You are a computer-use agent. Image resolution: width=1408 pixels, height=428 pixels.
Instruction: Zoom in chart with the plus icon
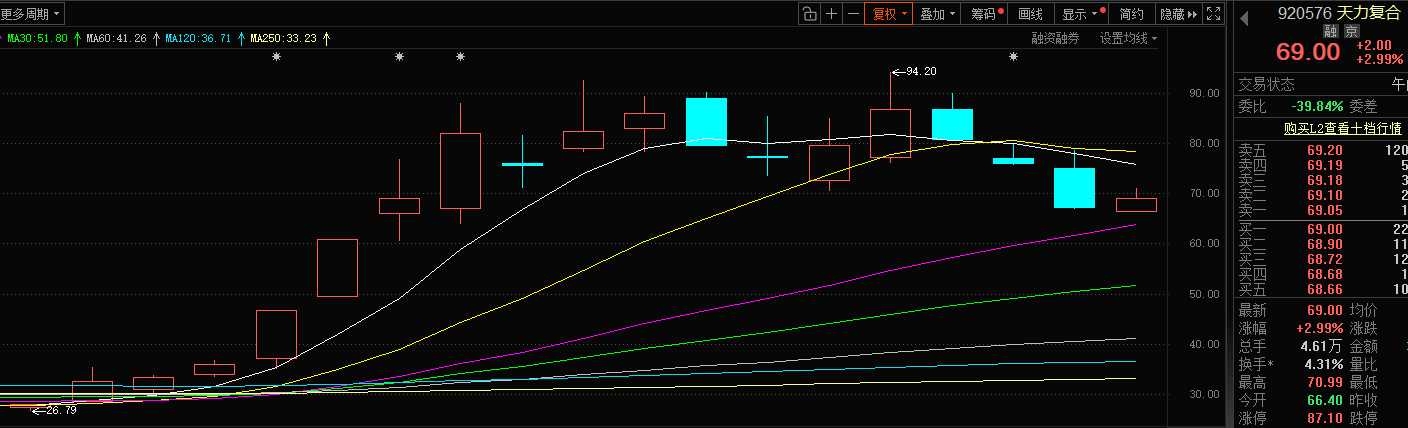click(x=831, y=14)
